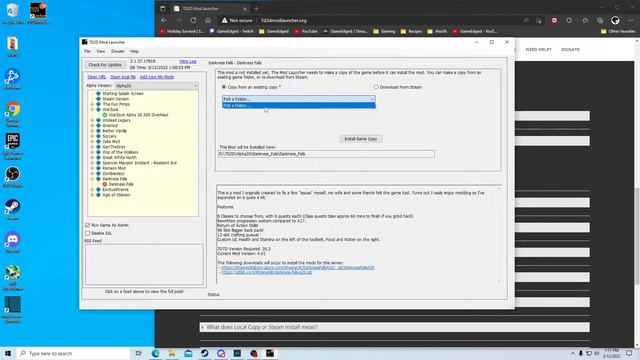
Task: Click DONATE on website nav
Action: (x=570, y=49)
